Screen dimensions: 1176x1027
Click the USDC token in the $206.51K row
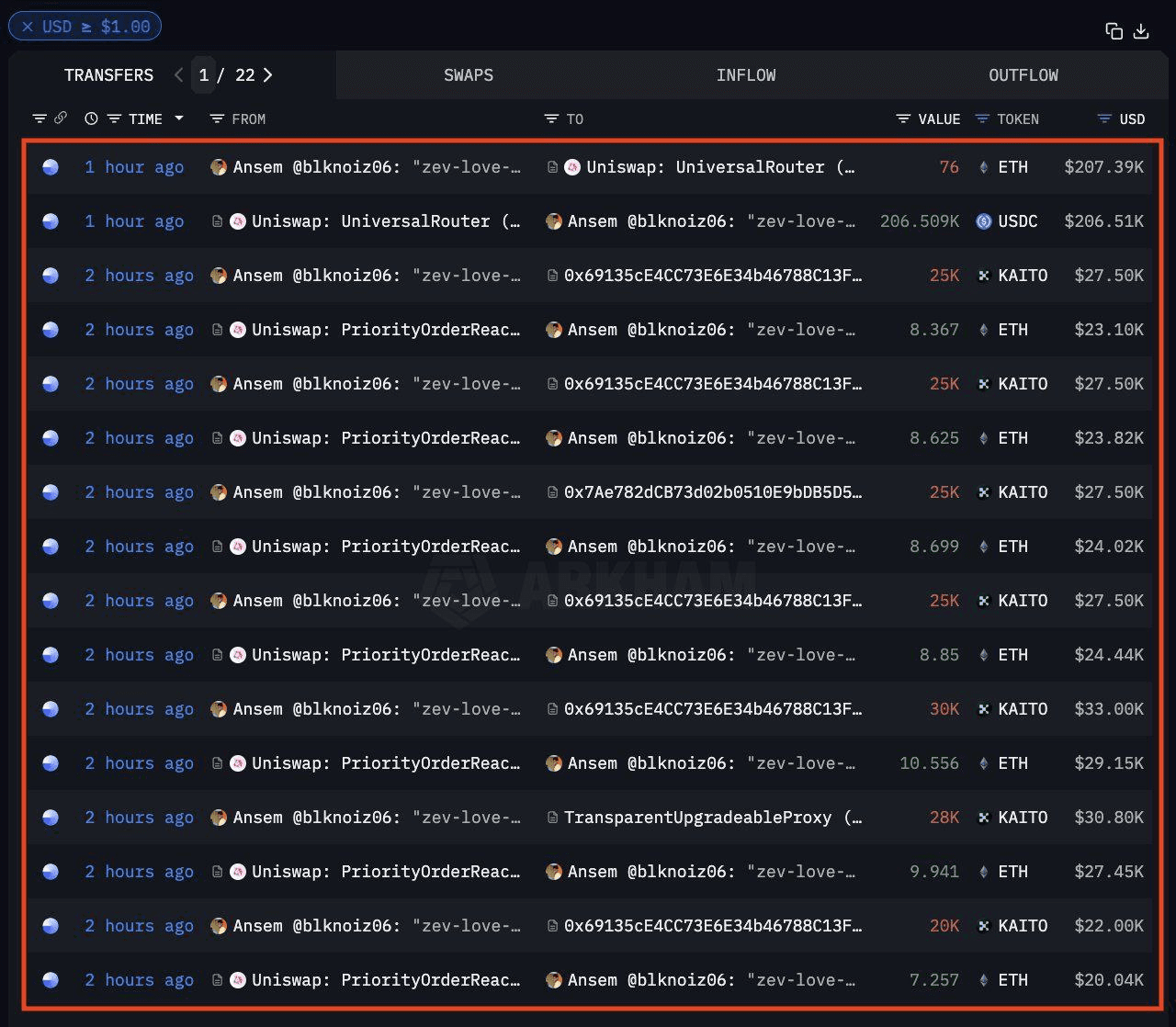click(x=1007, y=221)
